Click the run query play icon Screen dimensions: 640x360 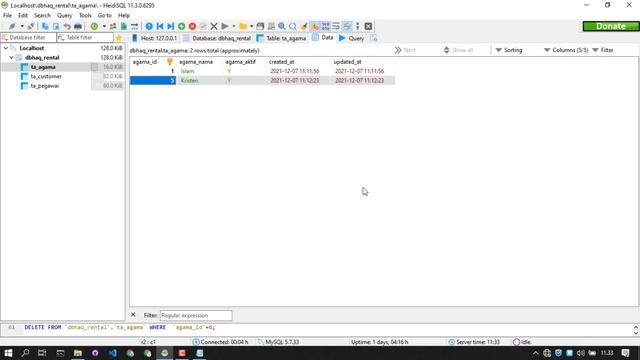pyautogui.click(x=224, y=26)
